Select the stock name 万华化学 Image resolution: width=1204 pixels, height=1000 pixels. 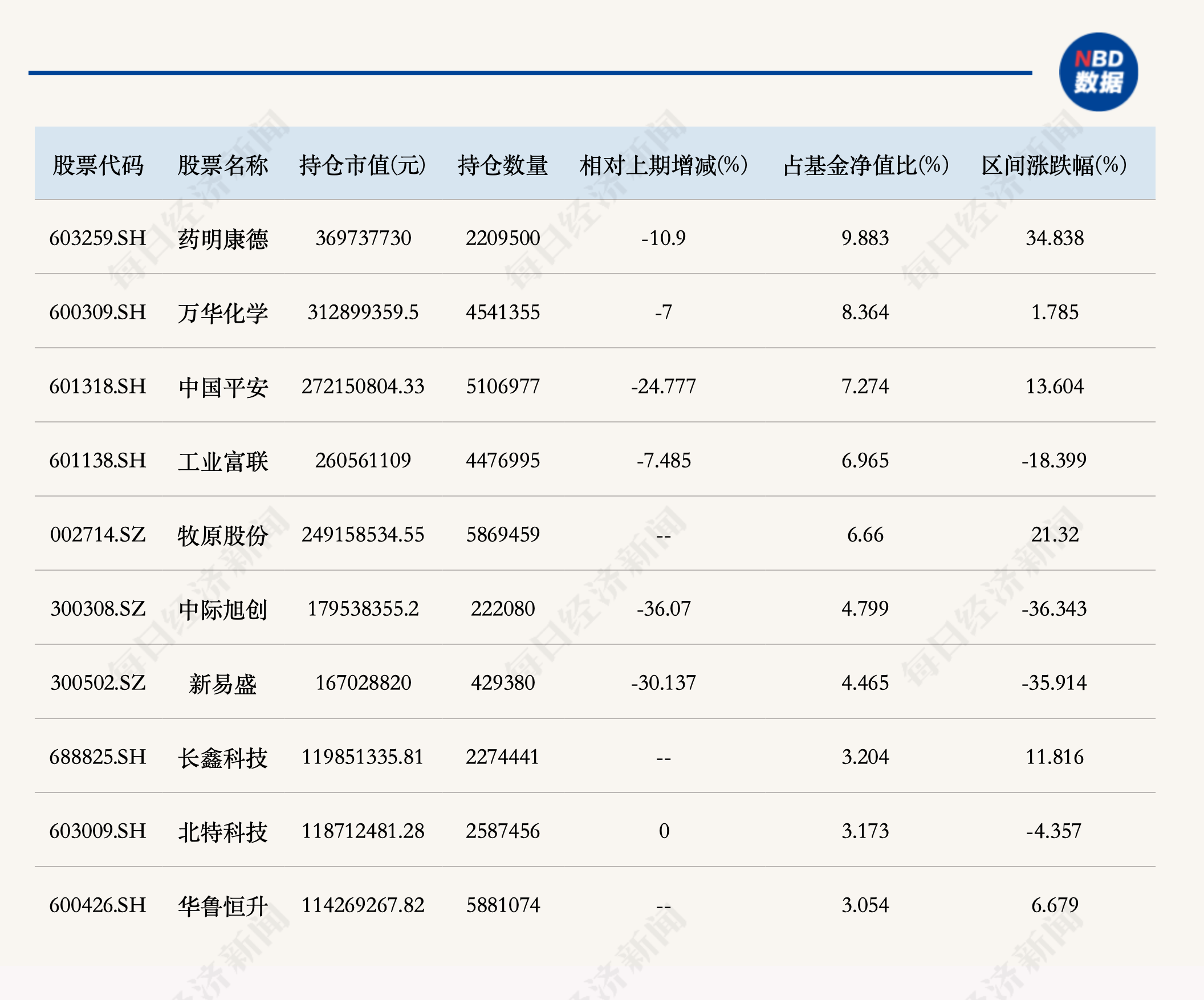[222, 313]
